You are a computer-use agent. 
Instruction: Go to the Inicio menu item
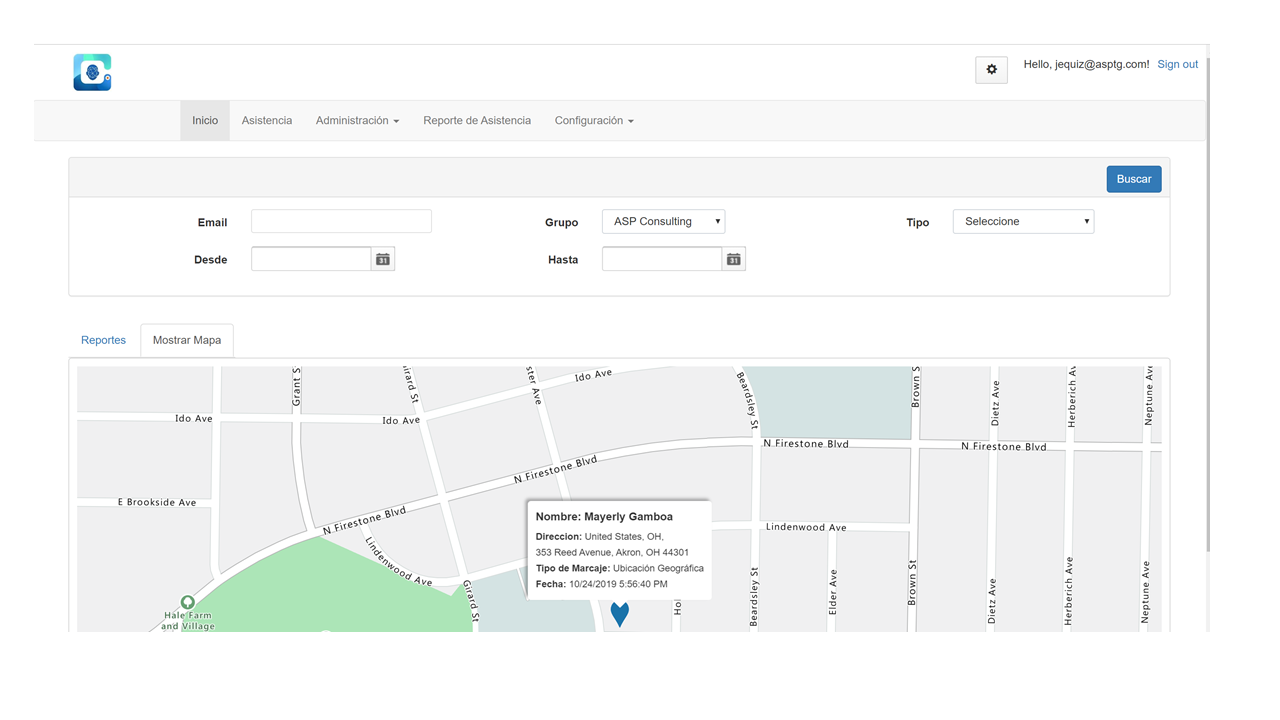tap(205, 120)
